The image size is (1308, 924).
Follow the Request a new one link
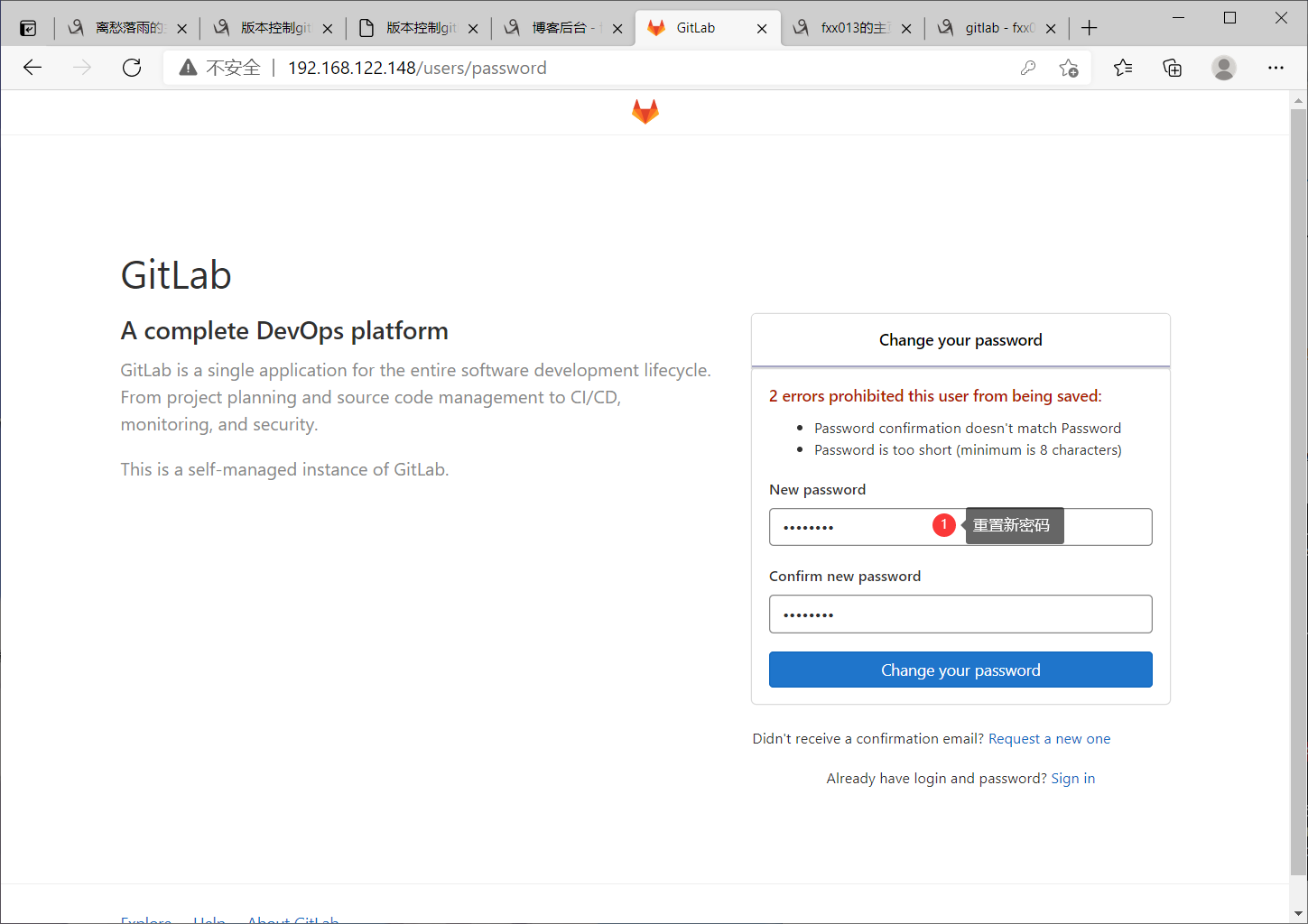pos(1049,739)
